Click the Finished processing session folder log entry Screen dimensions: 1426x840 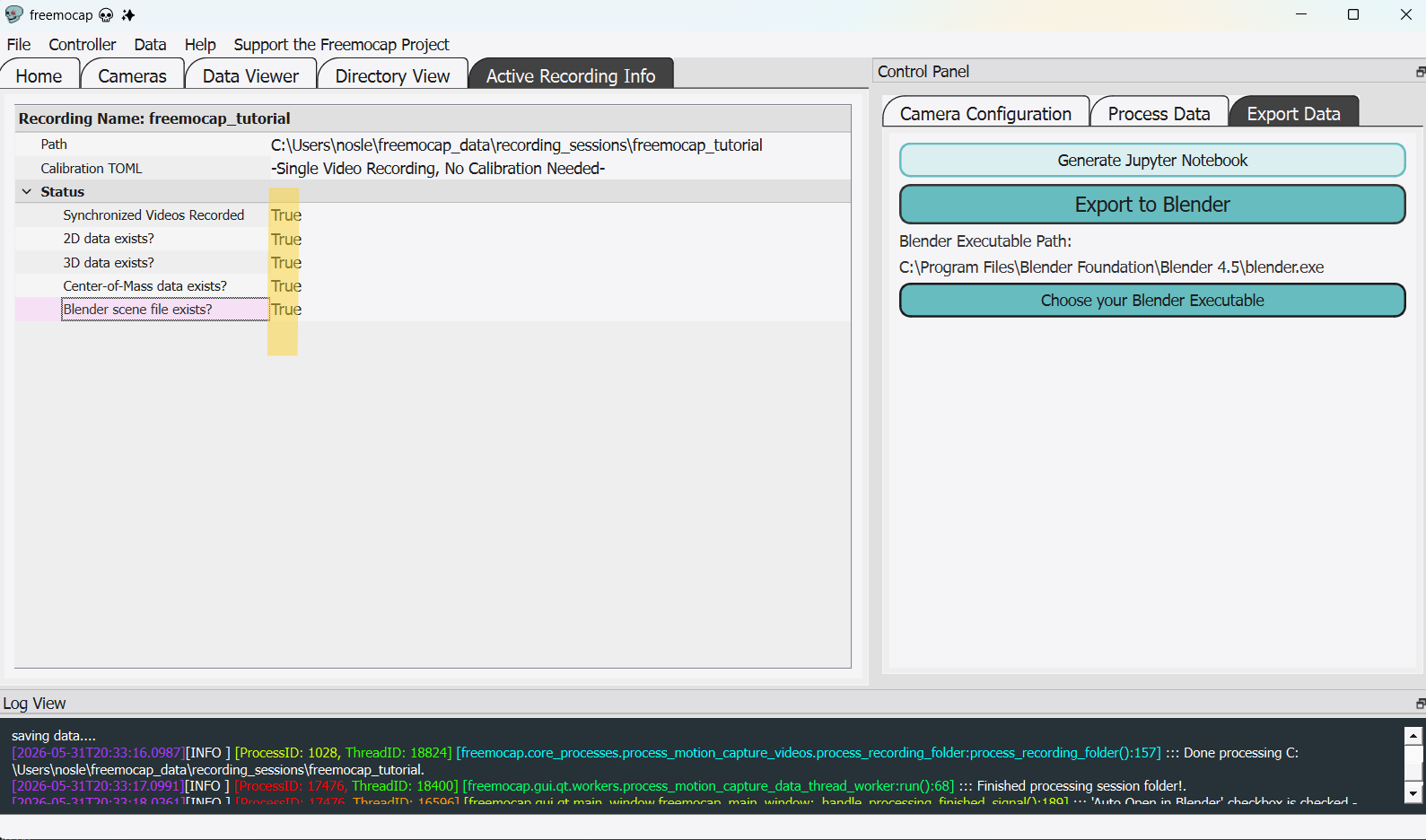pos(599,786)
